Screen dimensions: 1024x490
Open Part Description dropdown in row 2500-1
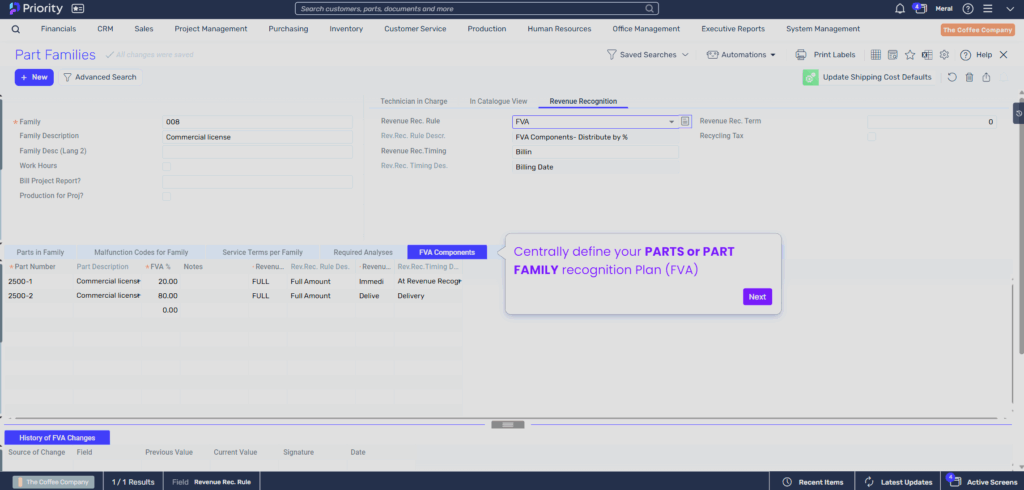[x=138, y=281]
